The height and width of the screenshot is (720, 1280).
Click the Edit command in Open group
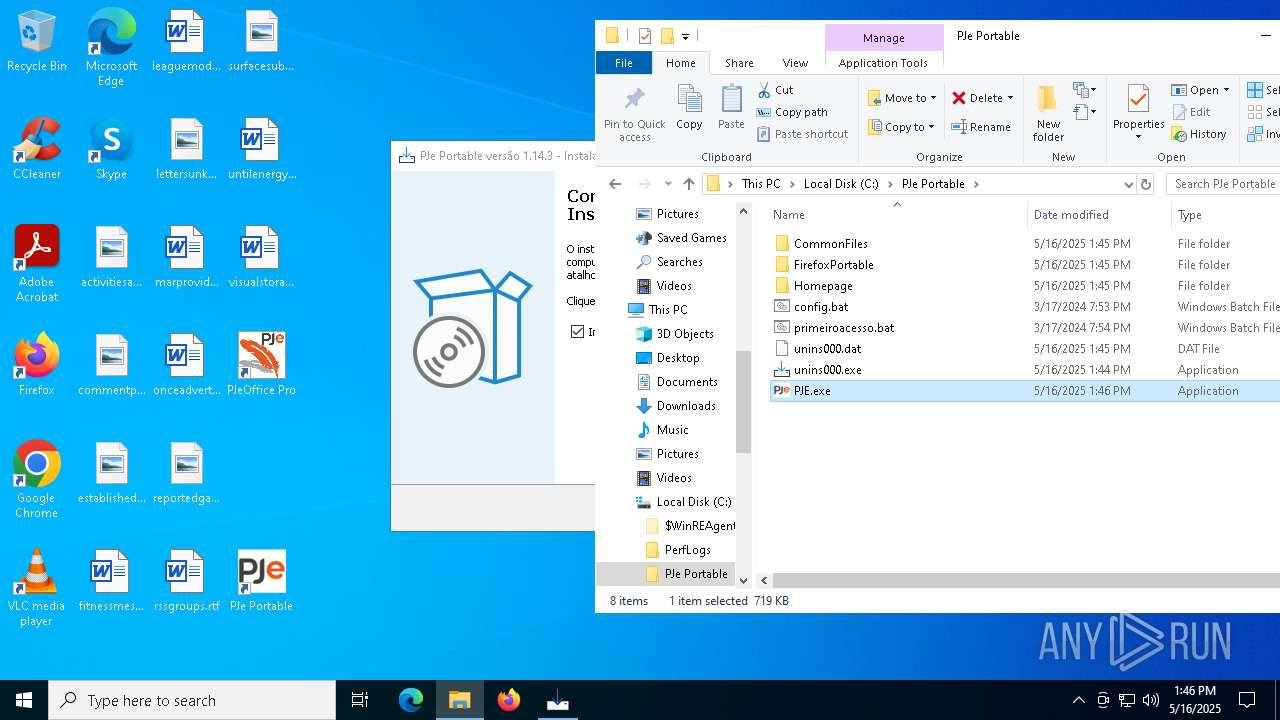tap(1191, 112)
